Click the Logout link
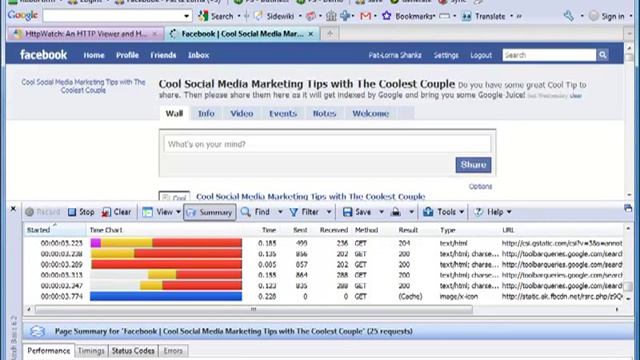 pos(481,55)
